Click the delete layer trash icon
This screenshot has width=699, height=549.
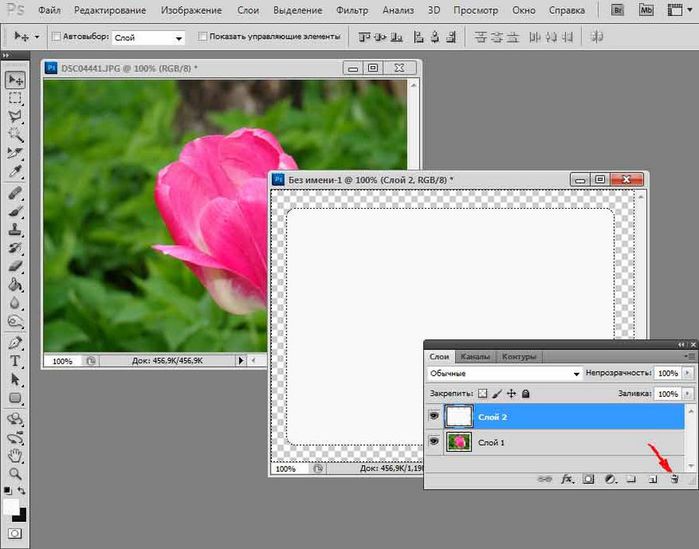[x=674, y=480]
